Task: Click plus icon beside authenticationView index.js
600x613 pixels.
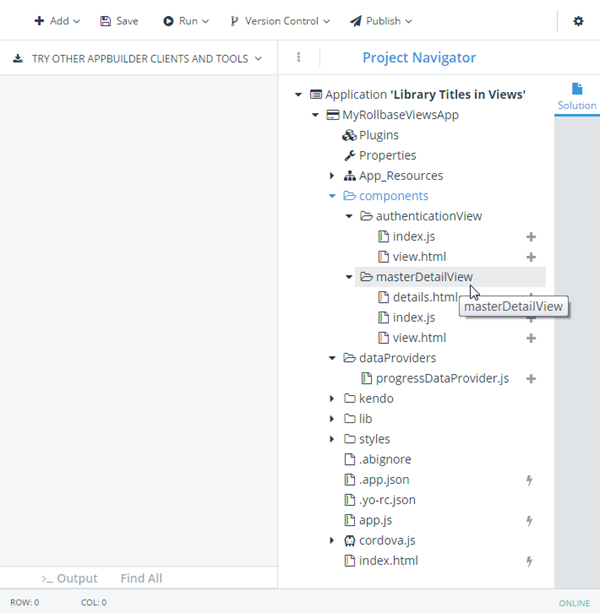Action: click(531, 237)
